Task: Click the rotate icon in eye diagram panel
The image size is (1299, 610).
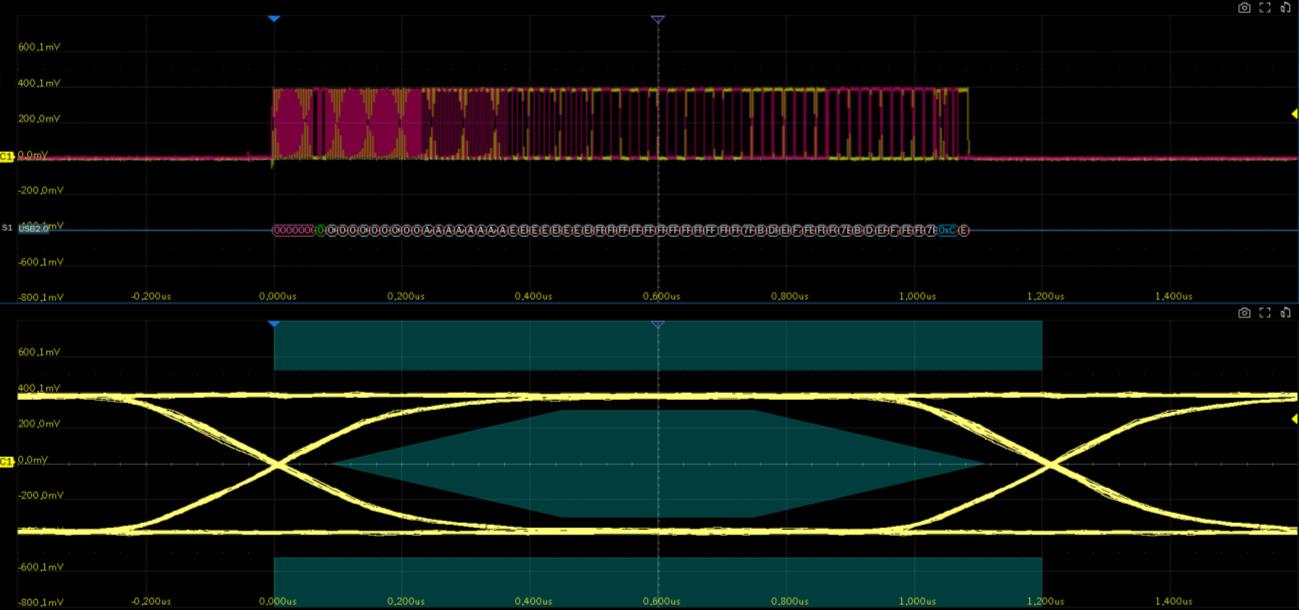Action: point(1286,313)
